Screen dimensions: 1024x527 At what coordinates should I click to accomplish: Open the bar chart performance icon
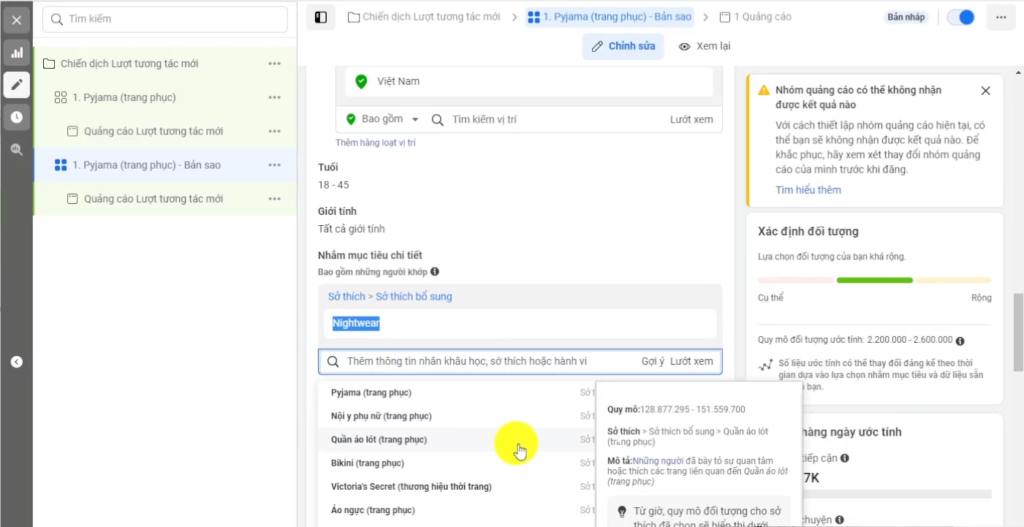click(16, 53)
